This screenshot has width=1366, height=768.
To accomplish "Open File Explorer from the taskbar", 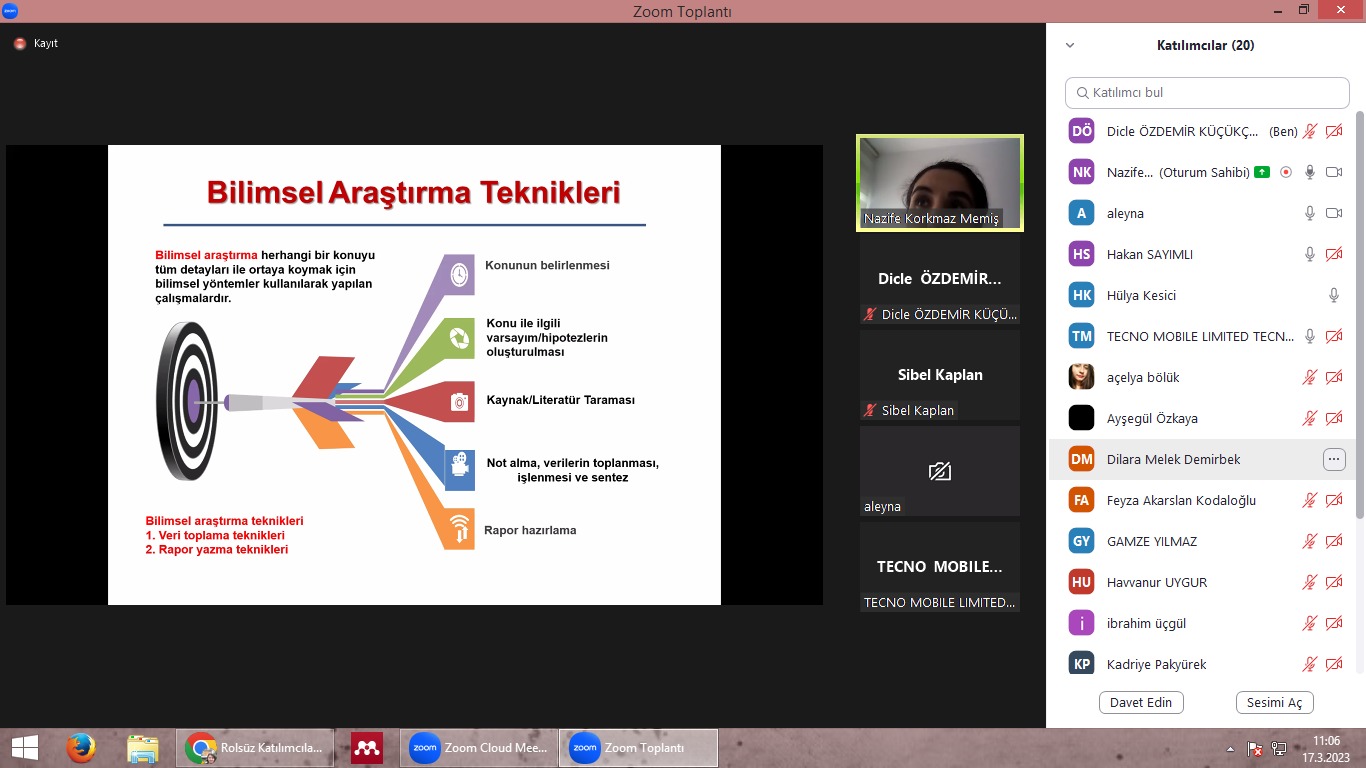I will point(143,748).
